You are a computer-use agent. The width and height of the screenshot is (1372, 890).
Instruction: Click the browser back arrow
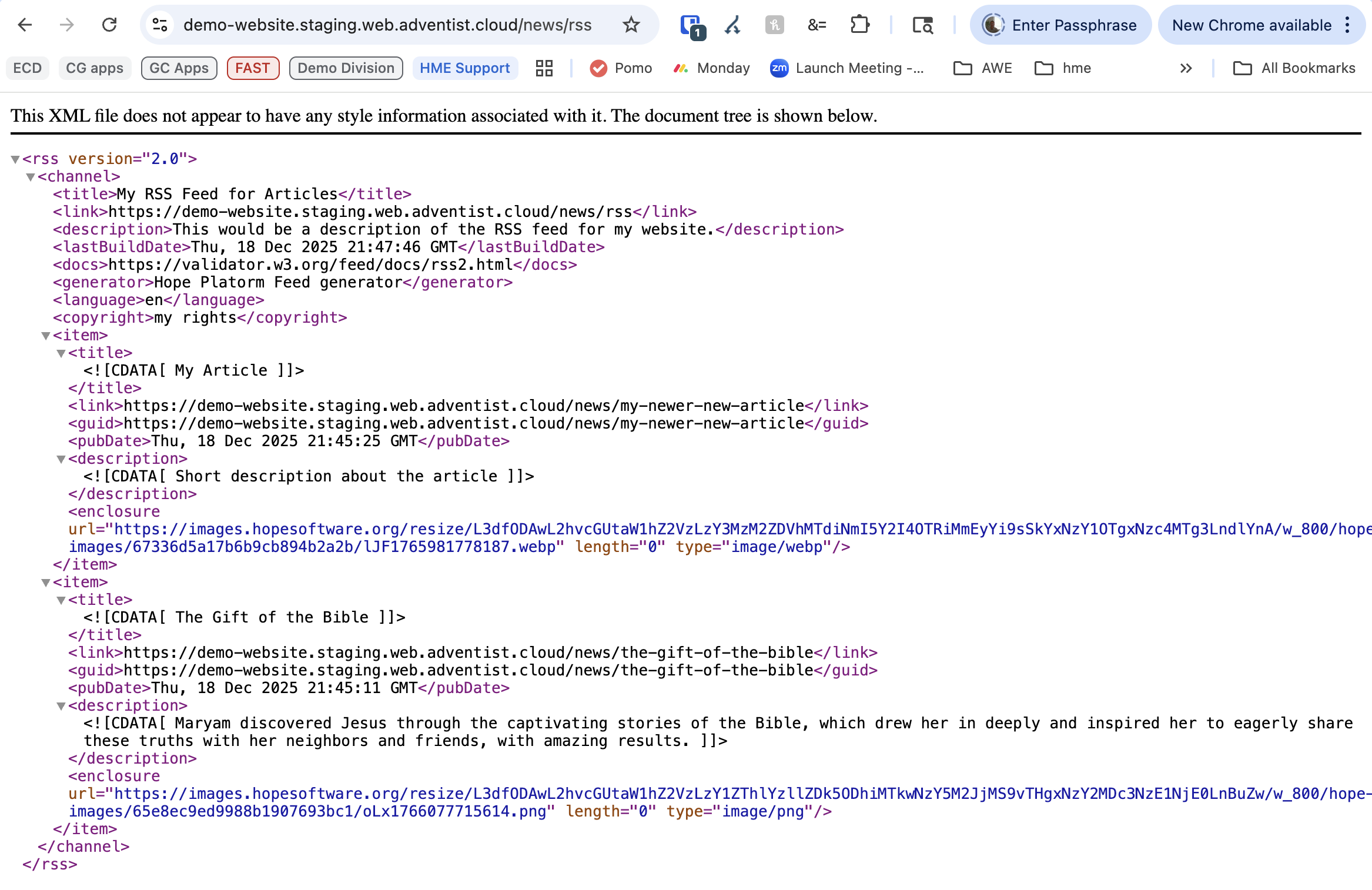pos(25,25)
